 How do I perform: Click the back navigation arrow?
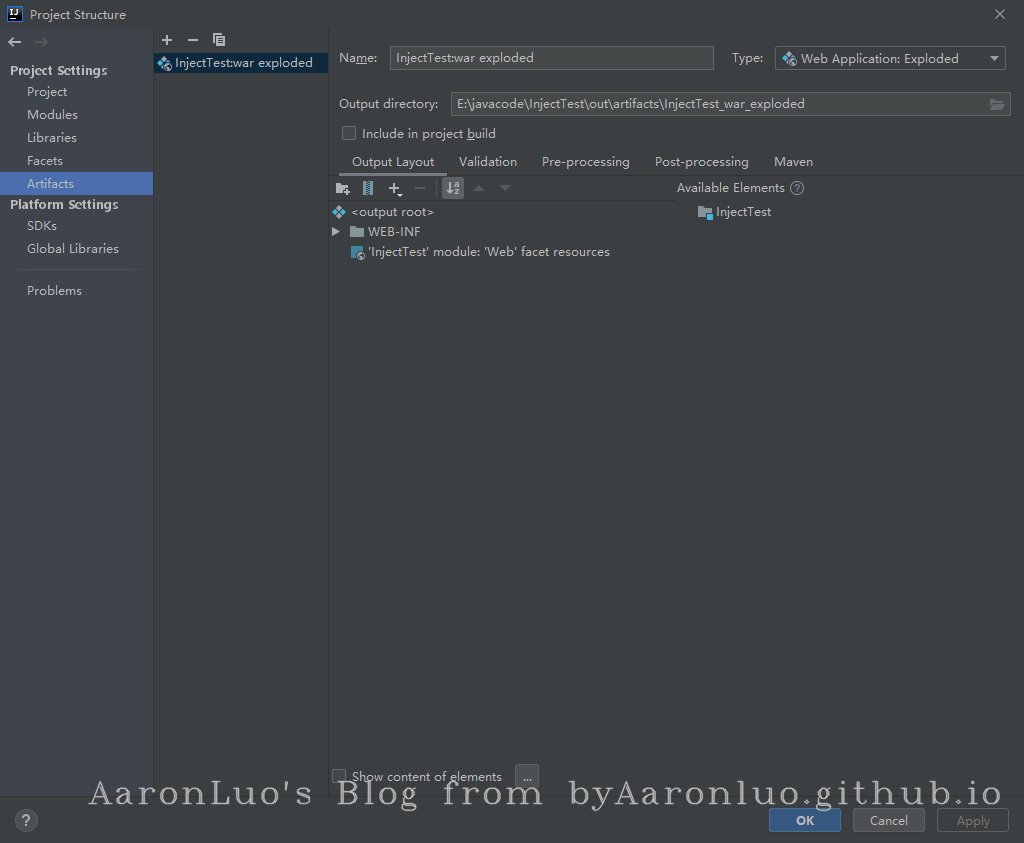pyautogui.click(x=15, y=42)
